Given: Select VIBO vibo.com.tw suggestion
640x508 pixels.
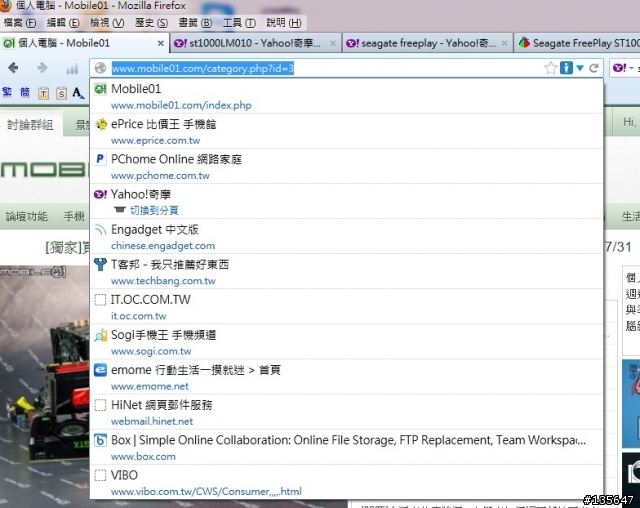Looking at the screenshot, I should click(346, 482).
